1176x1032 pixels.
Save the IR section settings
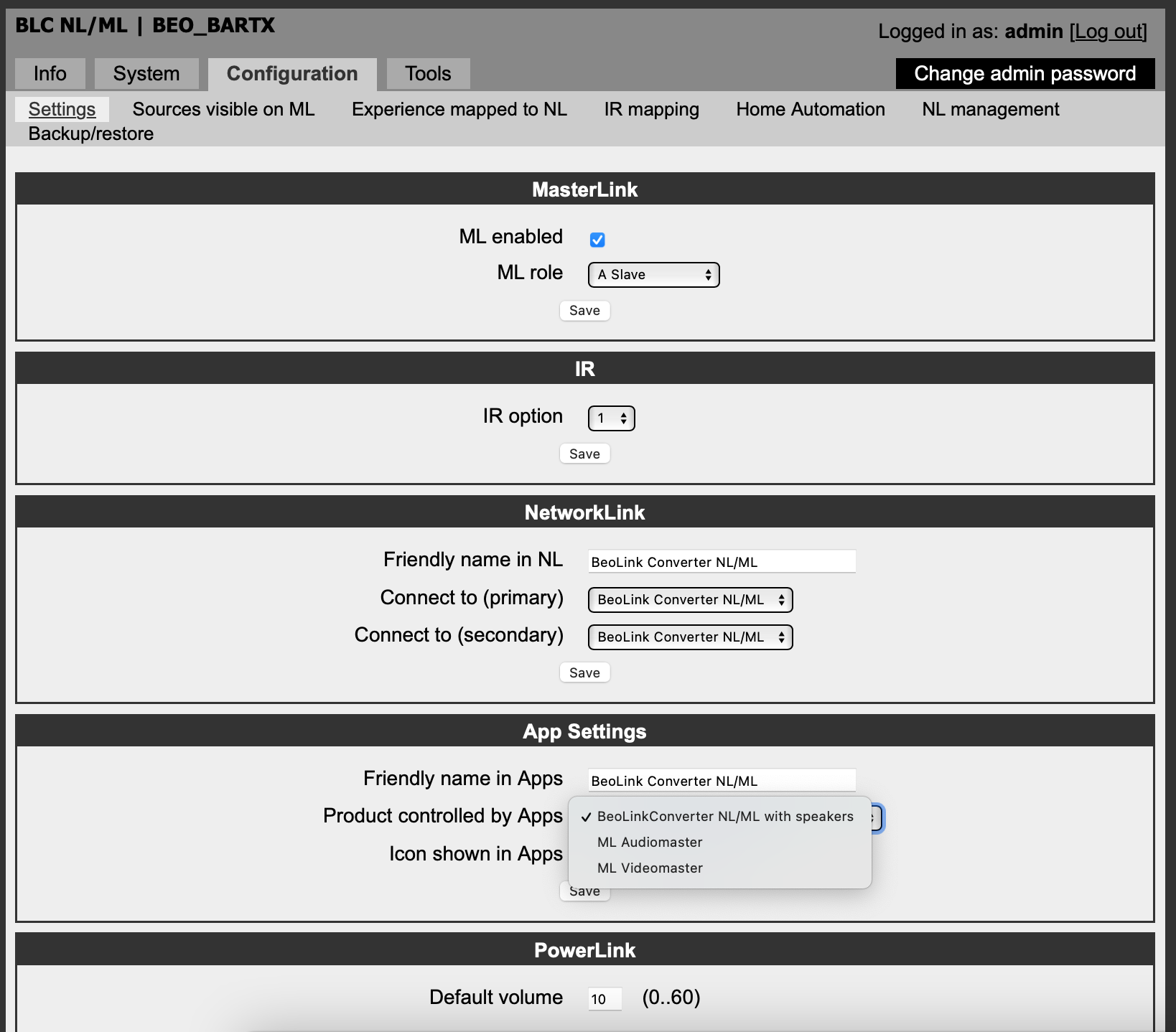pyautogui.click(x=584, y=454)
